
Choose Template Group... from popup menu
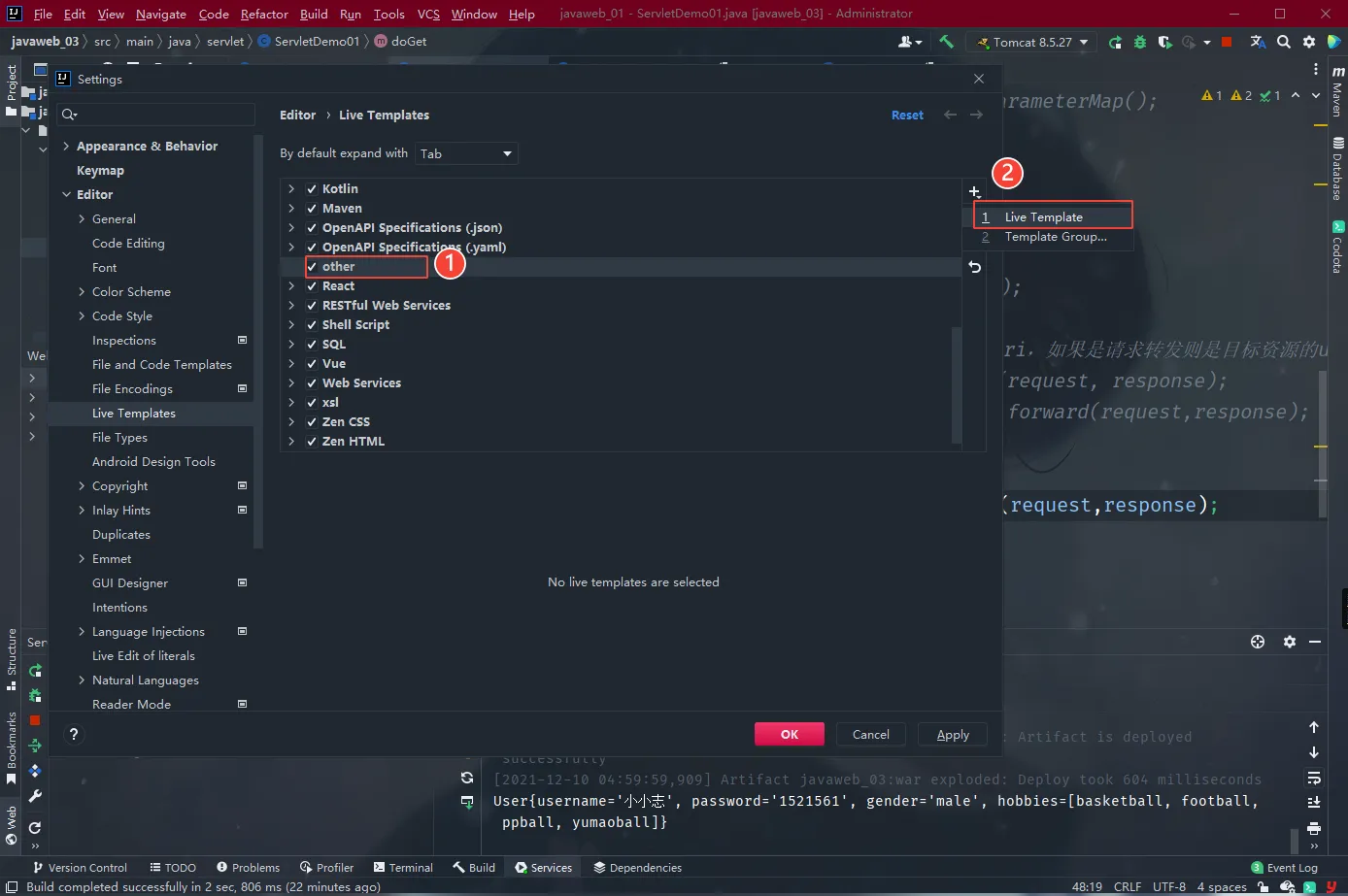(1053, 237)
